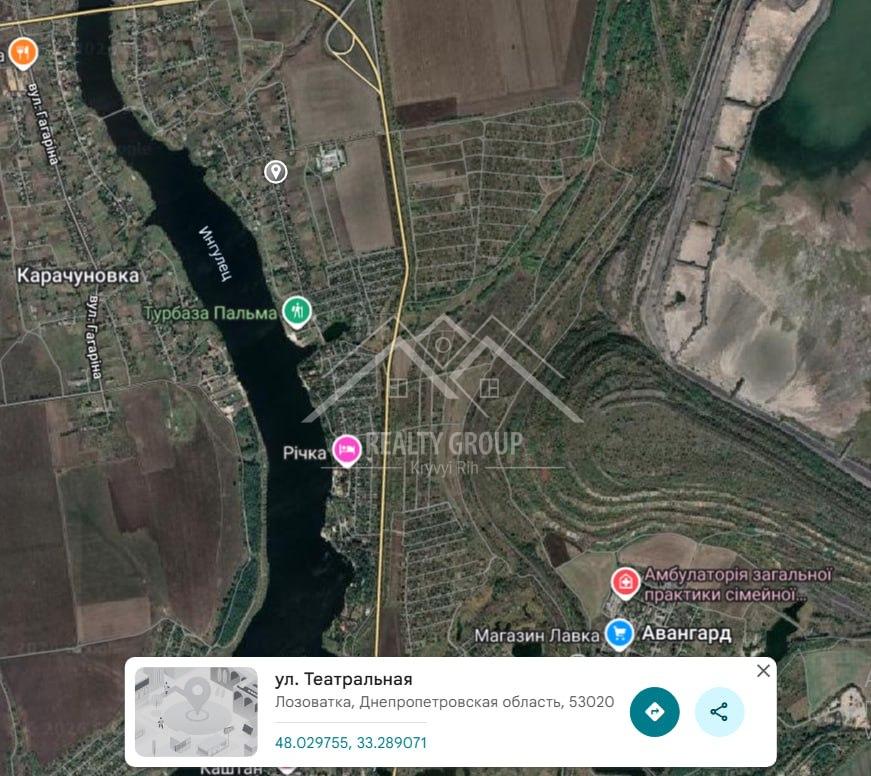Viewport: 871px width, 776px height.
Task: Click the Турбаза Пальма text label
Action: [x=211, y=313]
